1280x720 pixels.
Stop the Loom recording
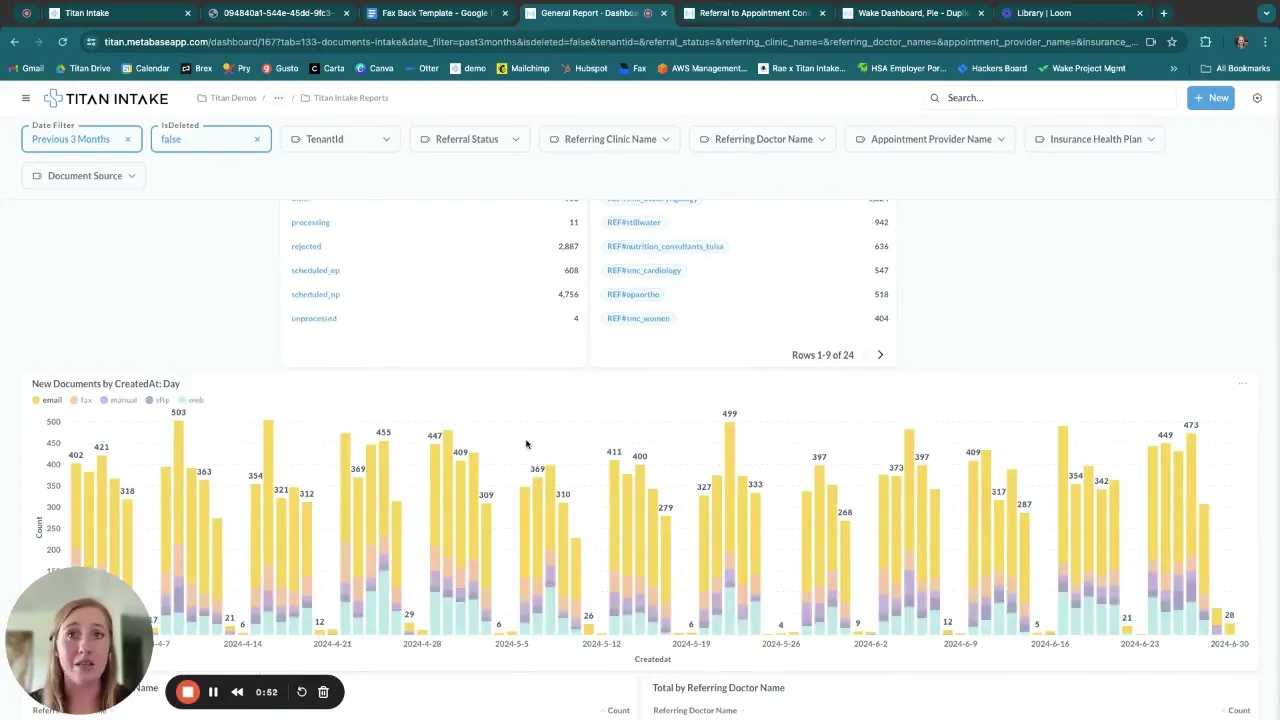coord(188,692)
